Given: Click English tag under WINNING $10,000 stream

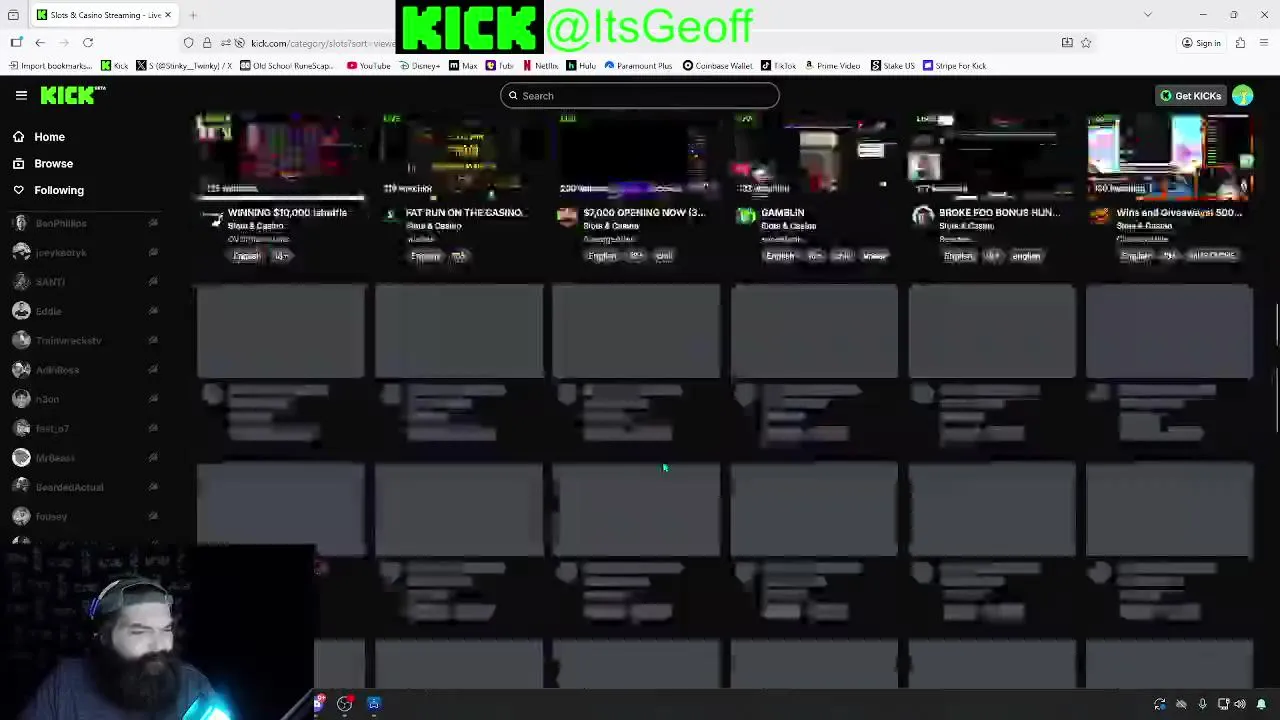Looking at the screenshot, I should click(246, 256).
